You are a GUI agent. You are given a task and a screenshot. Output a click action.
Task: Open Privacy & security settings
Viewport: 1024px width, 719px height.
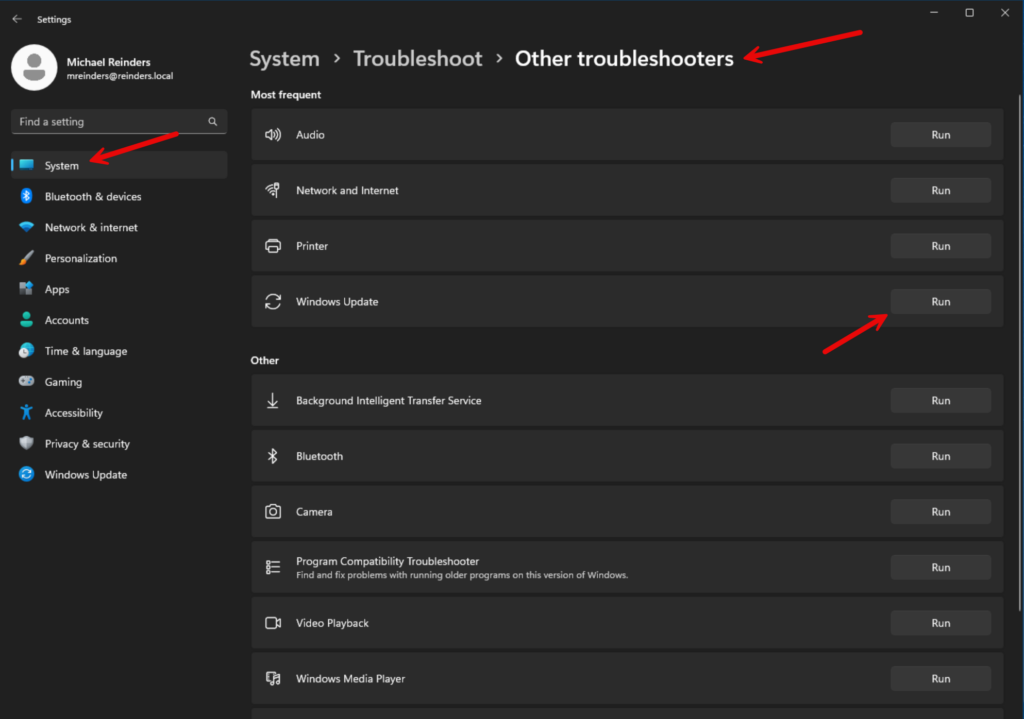[120, 443]
